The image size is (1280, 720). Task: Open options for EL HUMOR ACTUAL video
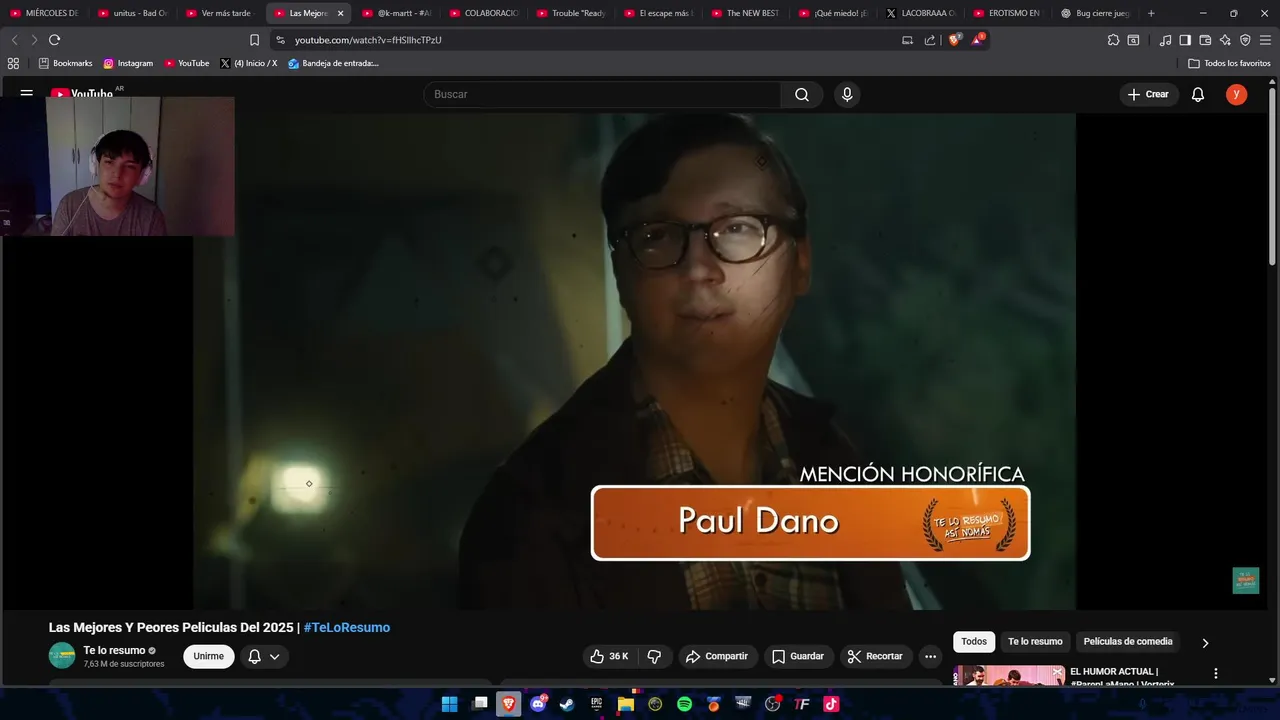(x=1216, y=674)
